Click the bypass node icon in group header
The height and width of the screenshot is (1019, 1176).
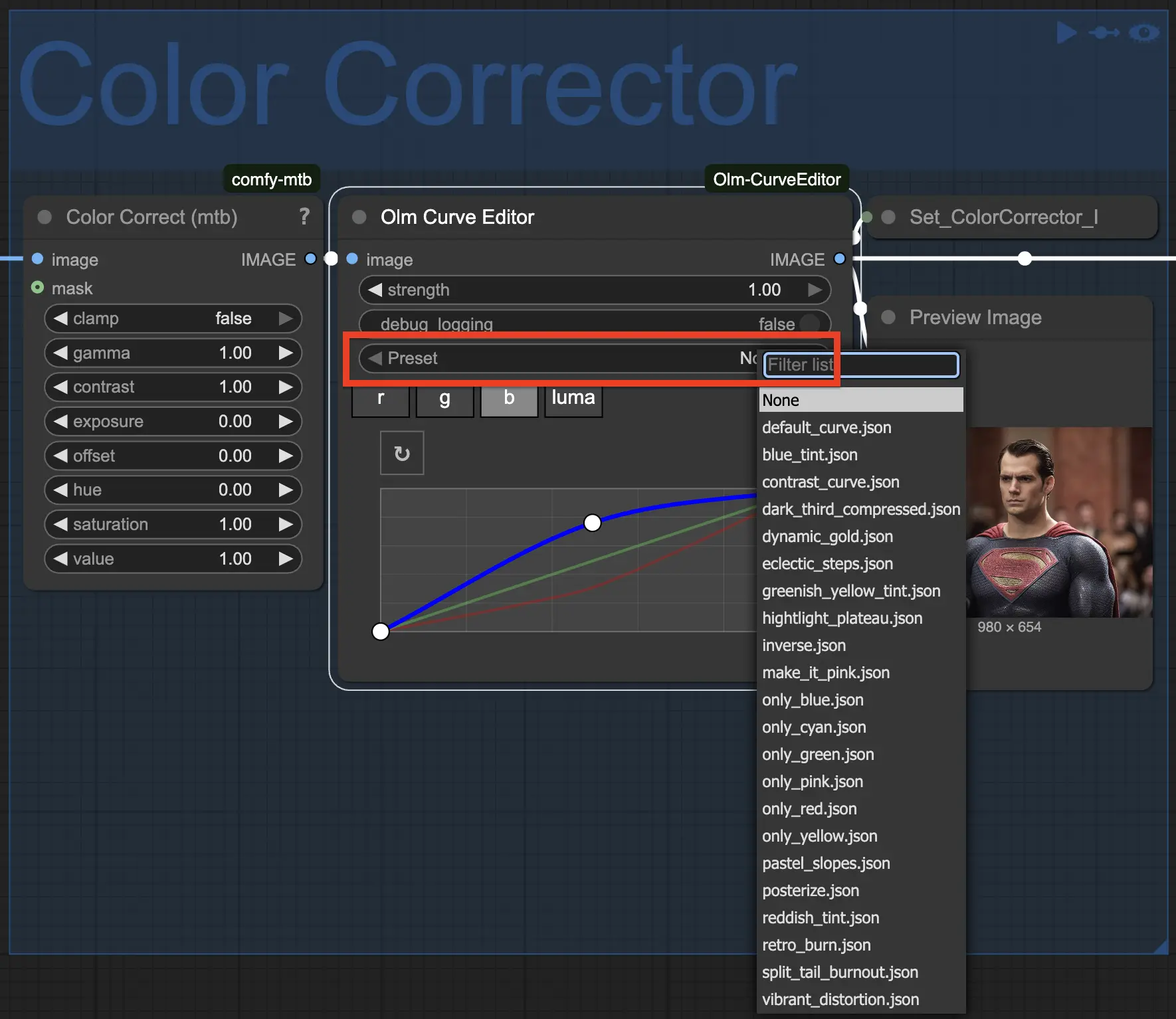click(1104, 33)
